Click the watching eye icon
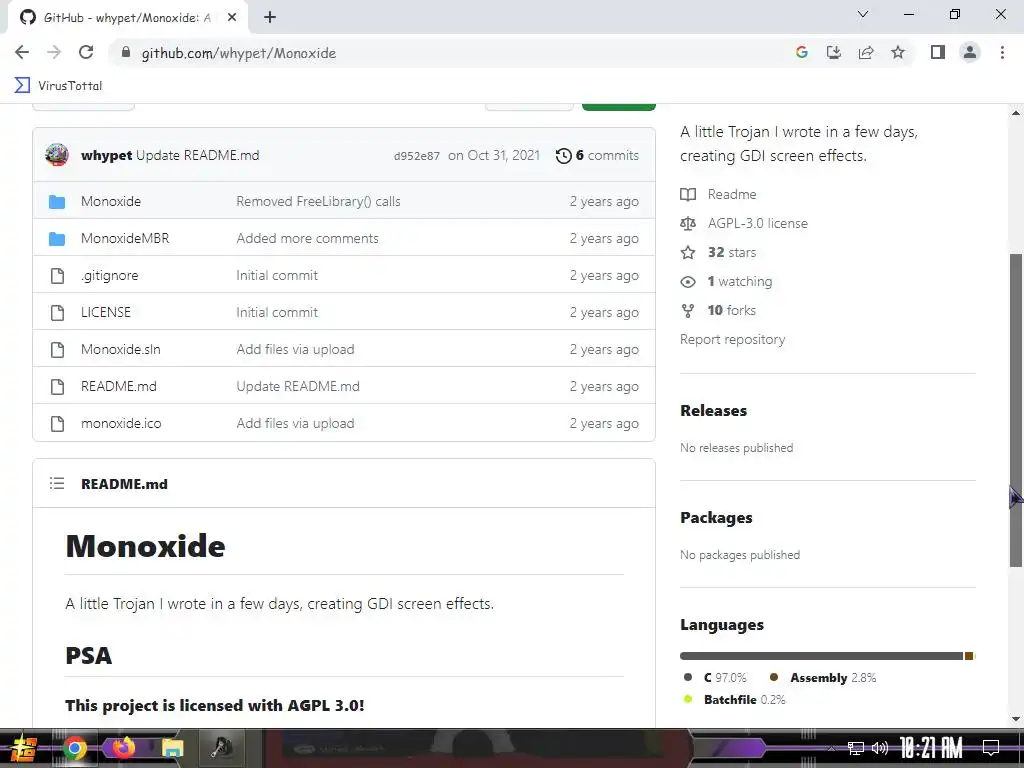The width and height of the screenshot is (1024, 768). click(688, 281)
